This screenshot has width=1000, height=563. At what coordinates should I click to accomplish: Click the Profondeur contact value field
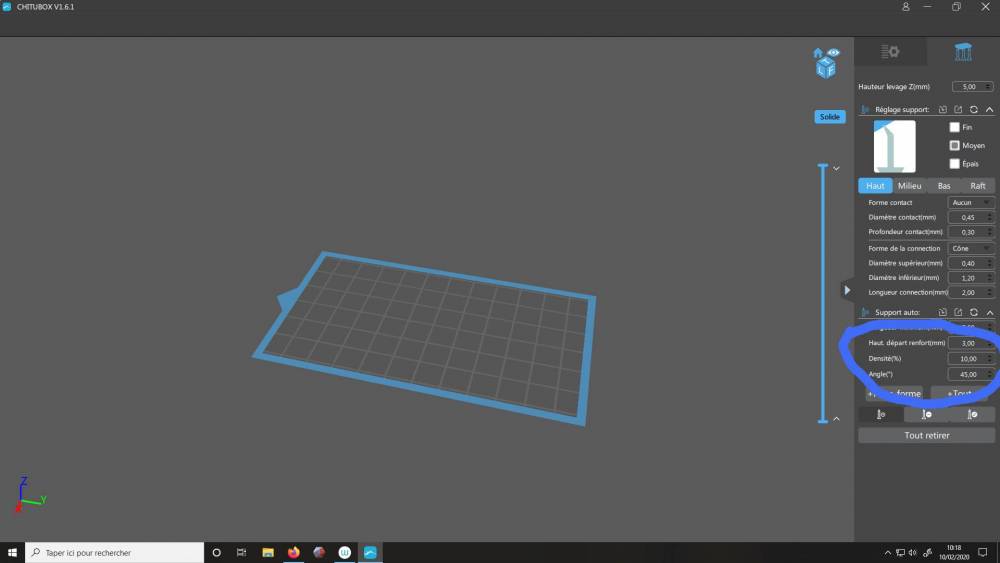971,232
